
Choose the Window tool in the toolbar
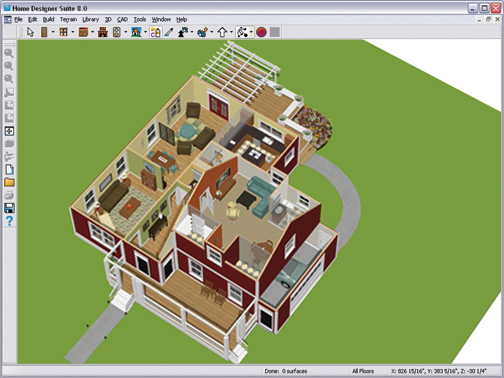[x=64, y=32]
